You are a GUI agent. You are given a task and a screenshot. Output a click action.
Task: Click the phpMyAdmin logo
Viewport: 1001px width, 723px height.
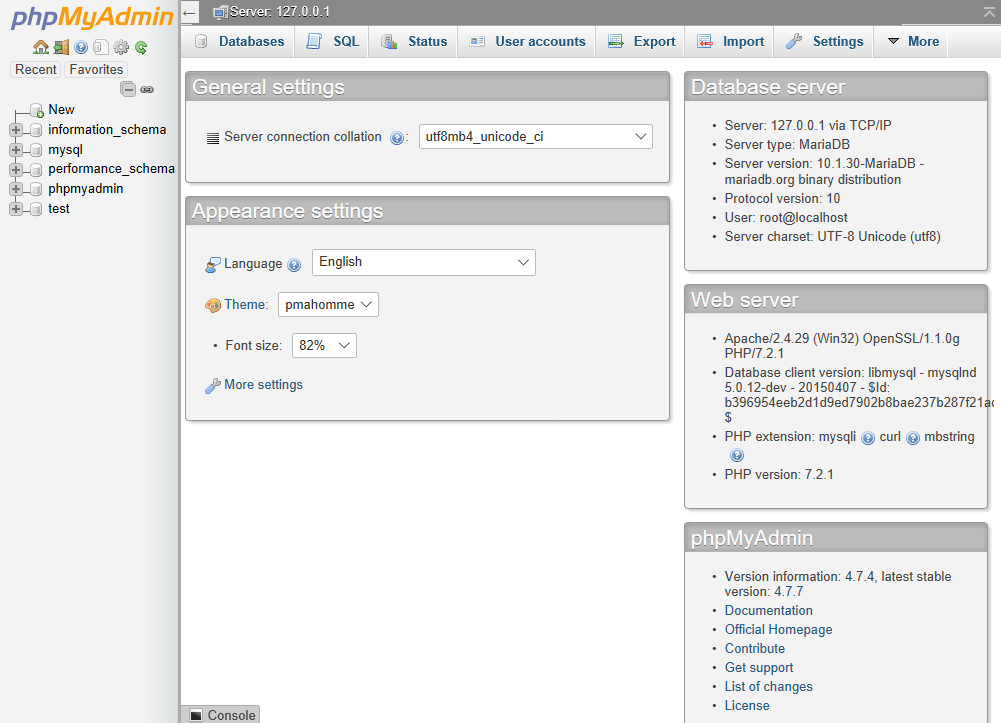pos(92,17)
